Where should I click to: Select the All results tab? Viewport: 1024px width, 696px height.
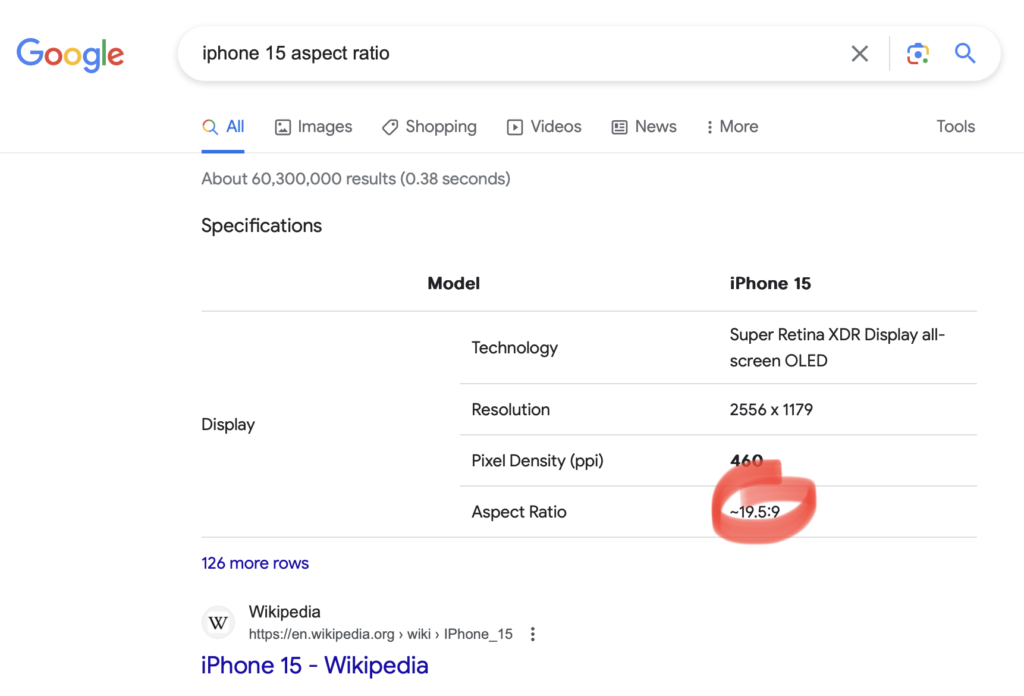pyautogui.click(x=223, y=127)
